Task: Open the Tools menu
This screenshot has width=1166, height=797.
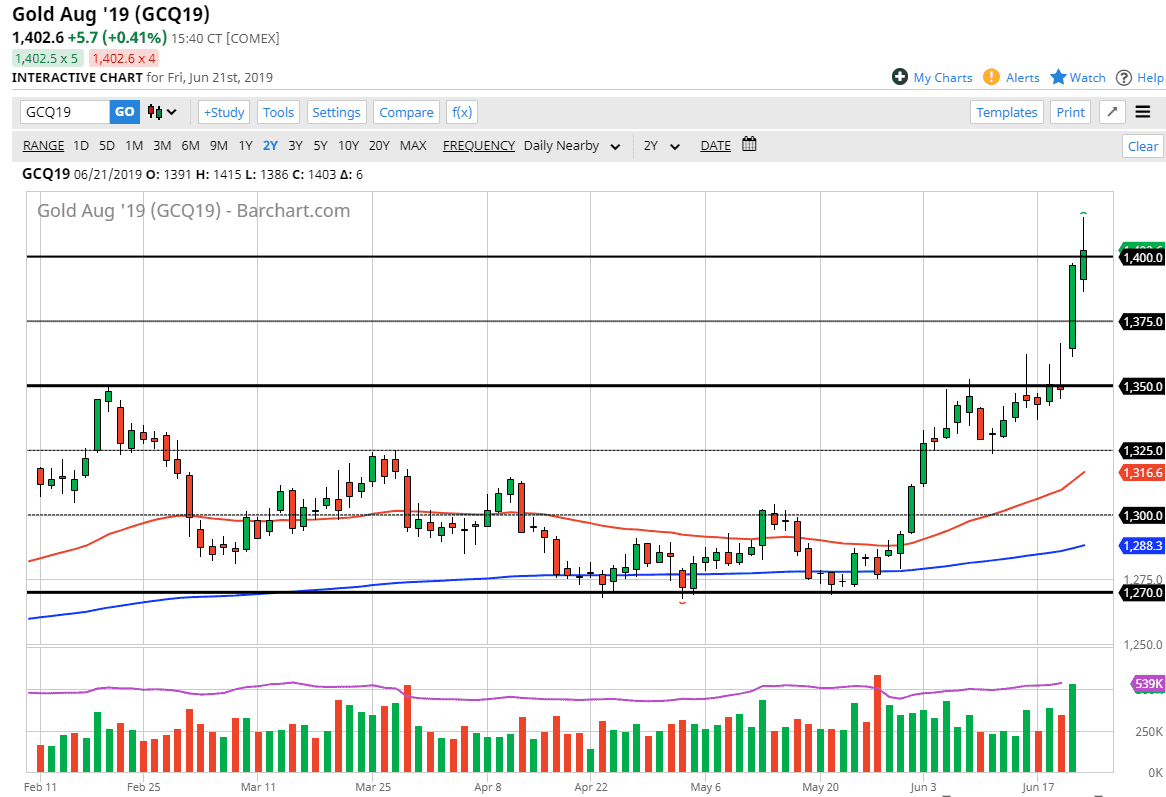Action: click(x=279, y=112)
